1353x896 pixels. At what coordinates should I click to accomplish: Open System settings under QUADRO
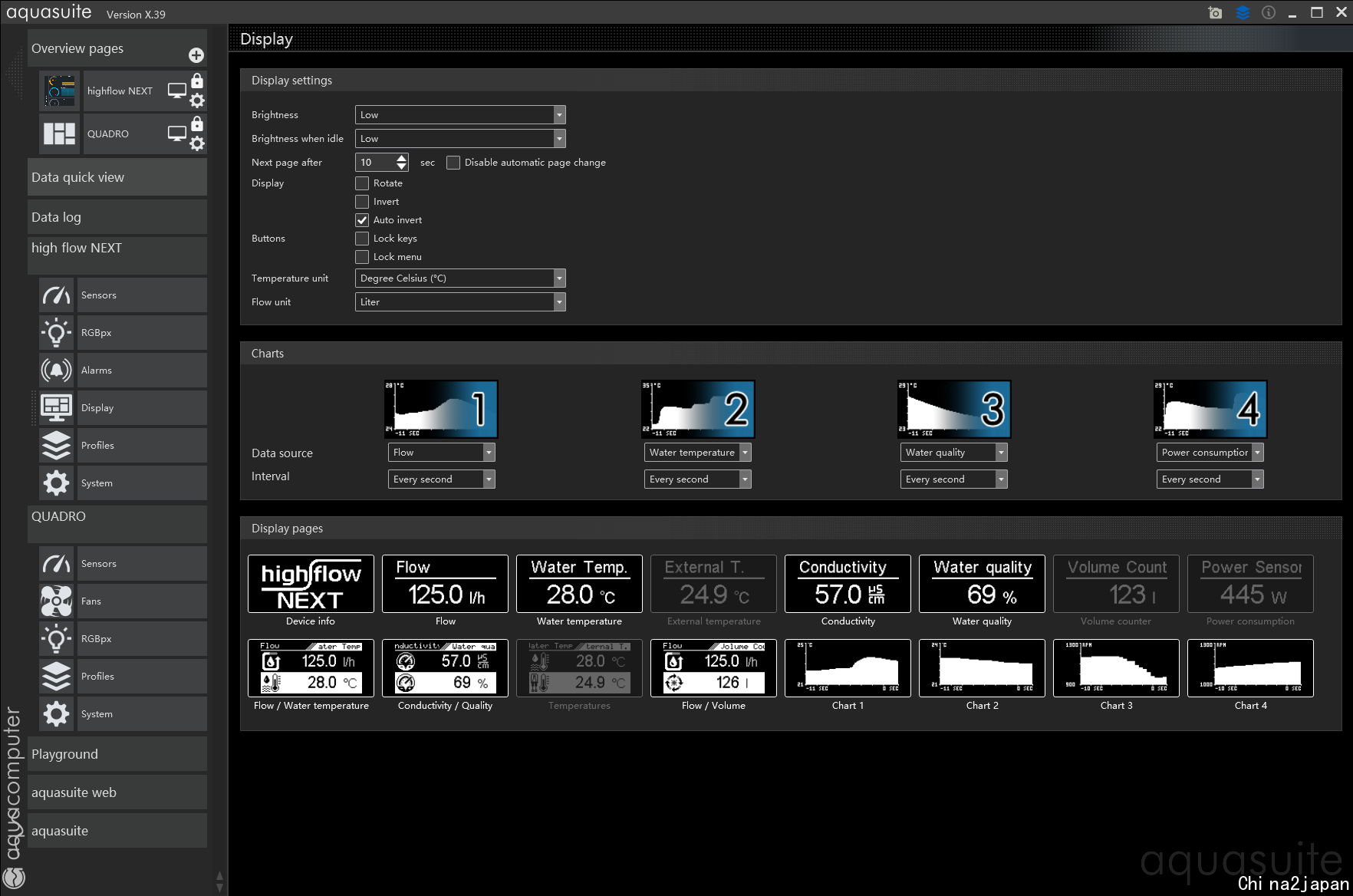[x=123, y=714]
